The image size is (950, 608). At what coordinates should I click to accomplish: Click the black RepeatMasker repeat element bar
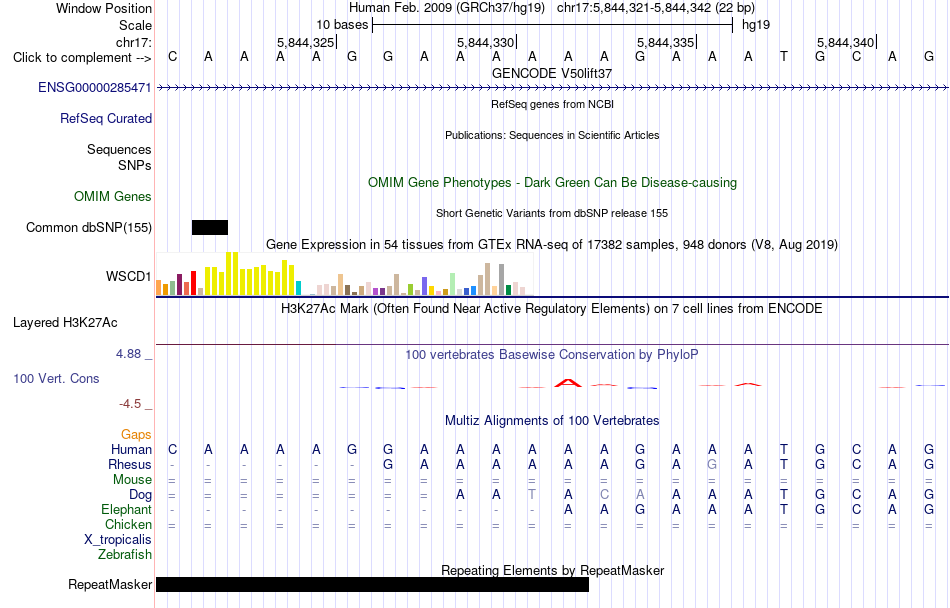373,584
